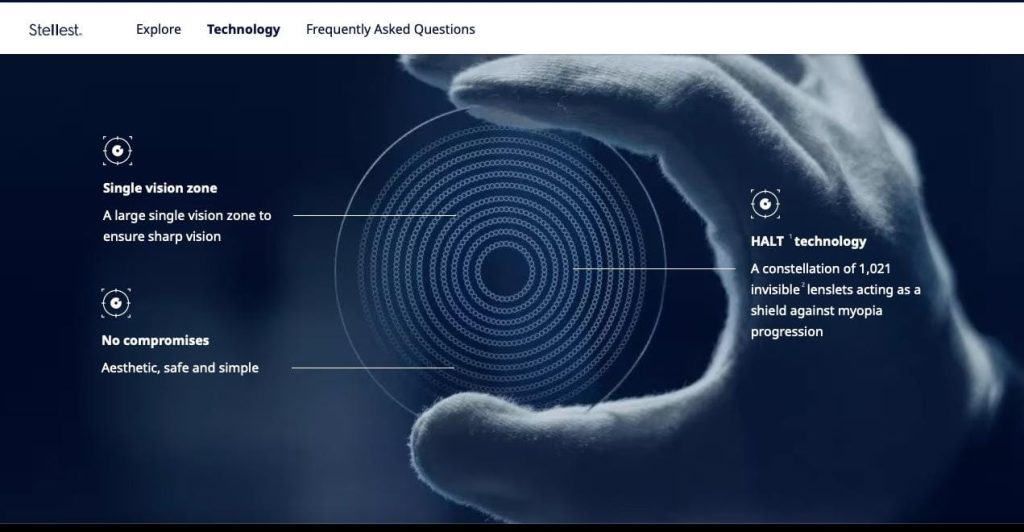This screenshot has width=1024, height=532.
Task: Click the target icon above HALT technology
Action: tap(765, 204)
